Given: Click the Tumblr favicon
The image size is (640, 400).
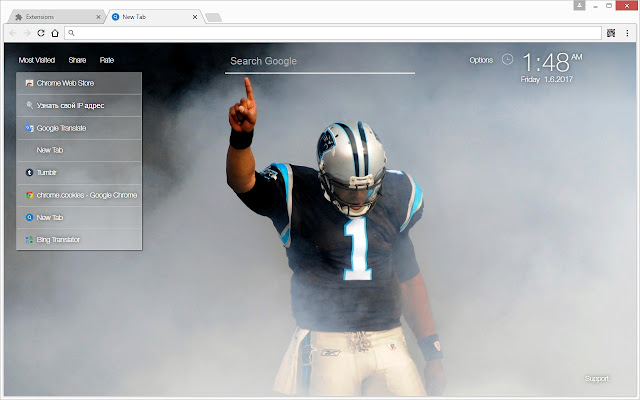Looking at the screenshot, I should 29,173.
